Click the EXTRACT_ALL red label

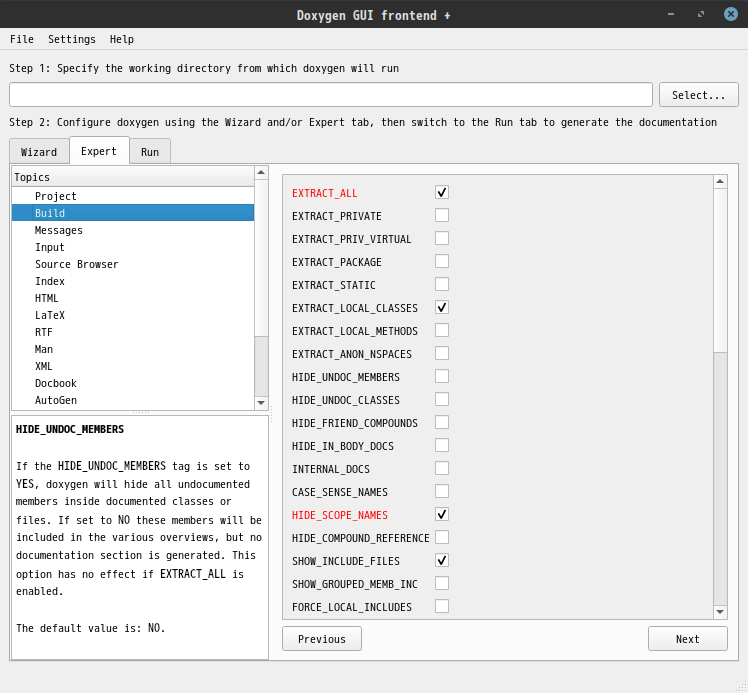[324, 193]
